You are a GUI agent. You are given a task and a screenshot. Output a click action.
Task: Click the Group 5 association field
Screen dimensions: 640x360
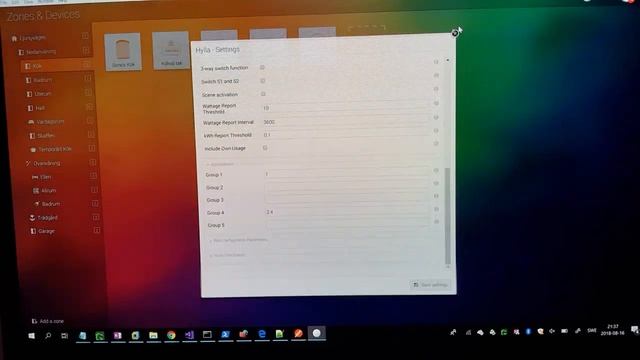tap(348, 224)
